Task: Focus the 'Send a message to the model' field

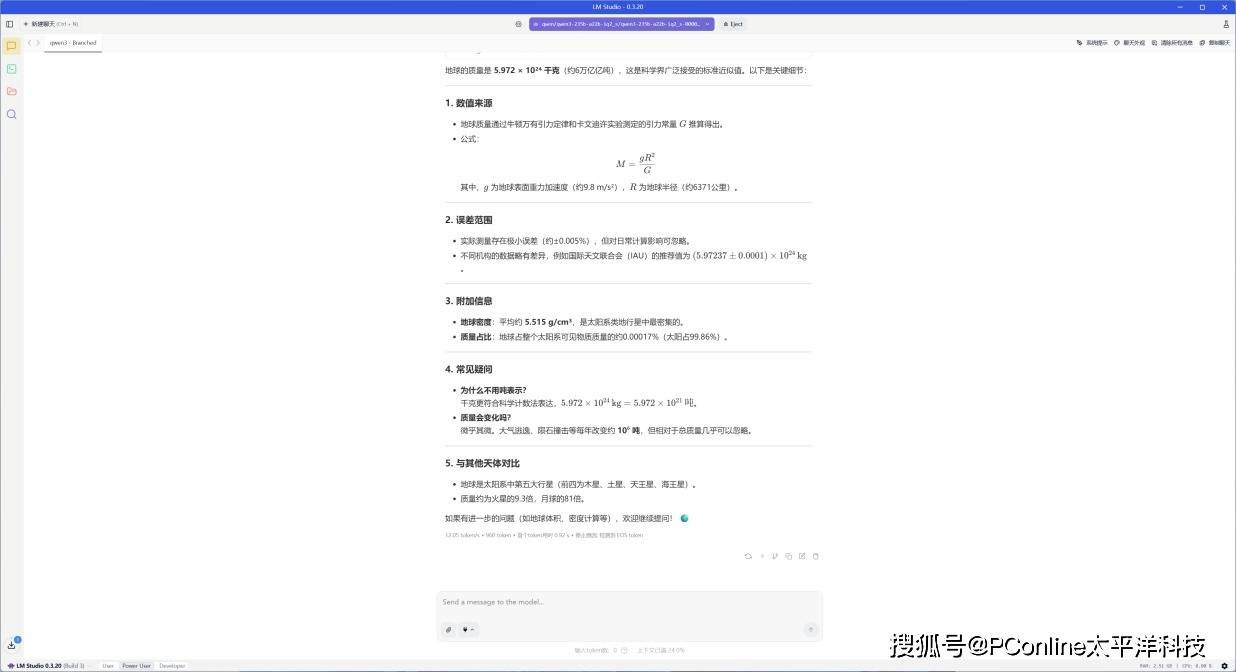Action: point(629,602)
